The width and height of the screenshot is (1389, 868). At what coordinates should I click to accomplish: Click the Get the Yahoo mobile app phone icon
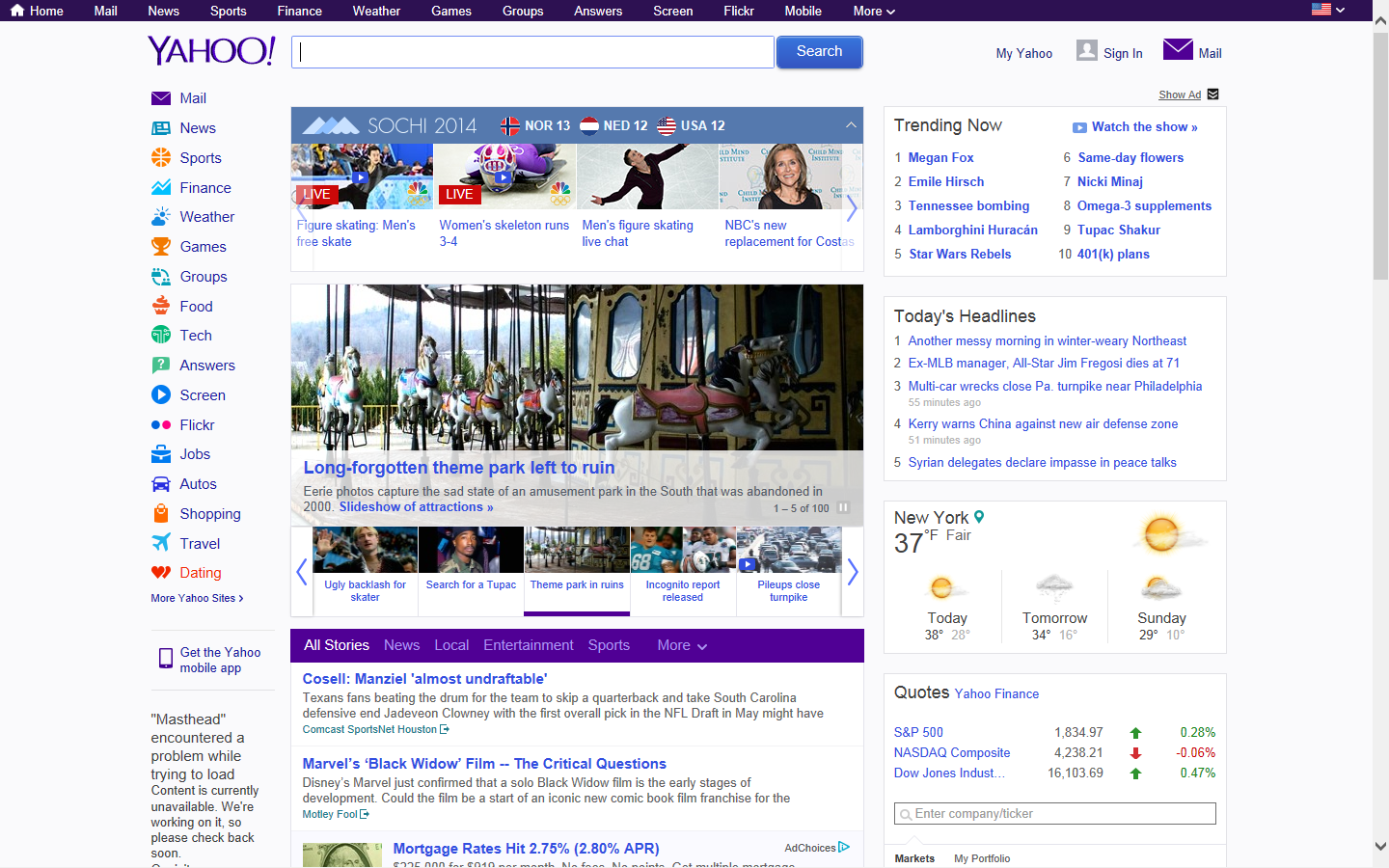[166, 659]
